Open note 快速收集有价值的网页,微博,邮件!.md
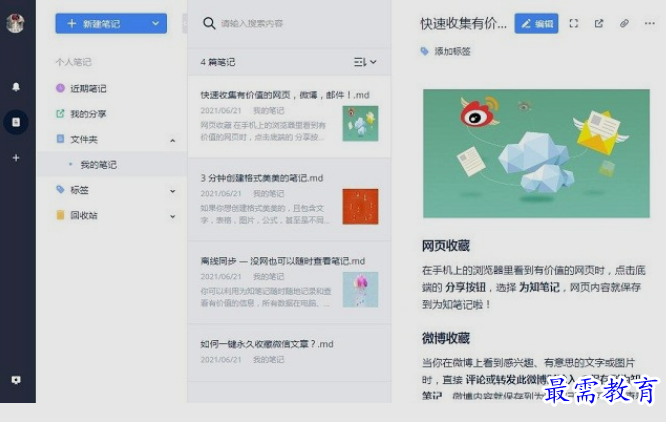This screenshot has height=422, width=666. click(x=289, y=116)
